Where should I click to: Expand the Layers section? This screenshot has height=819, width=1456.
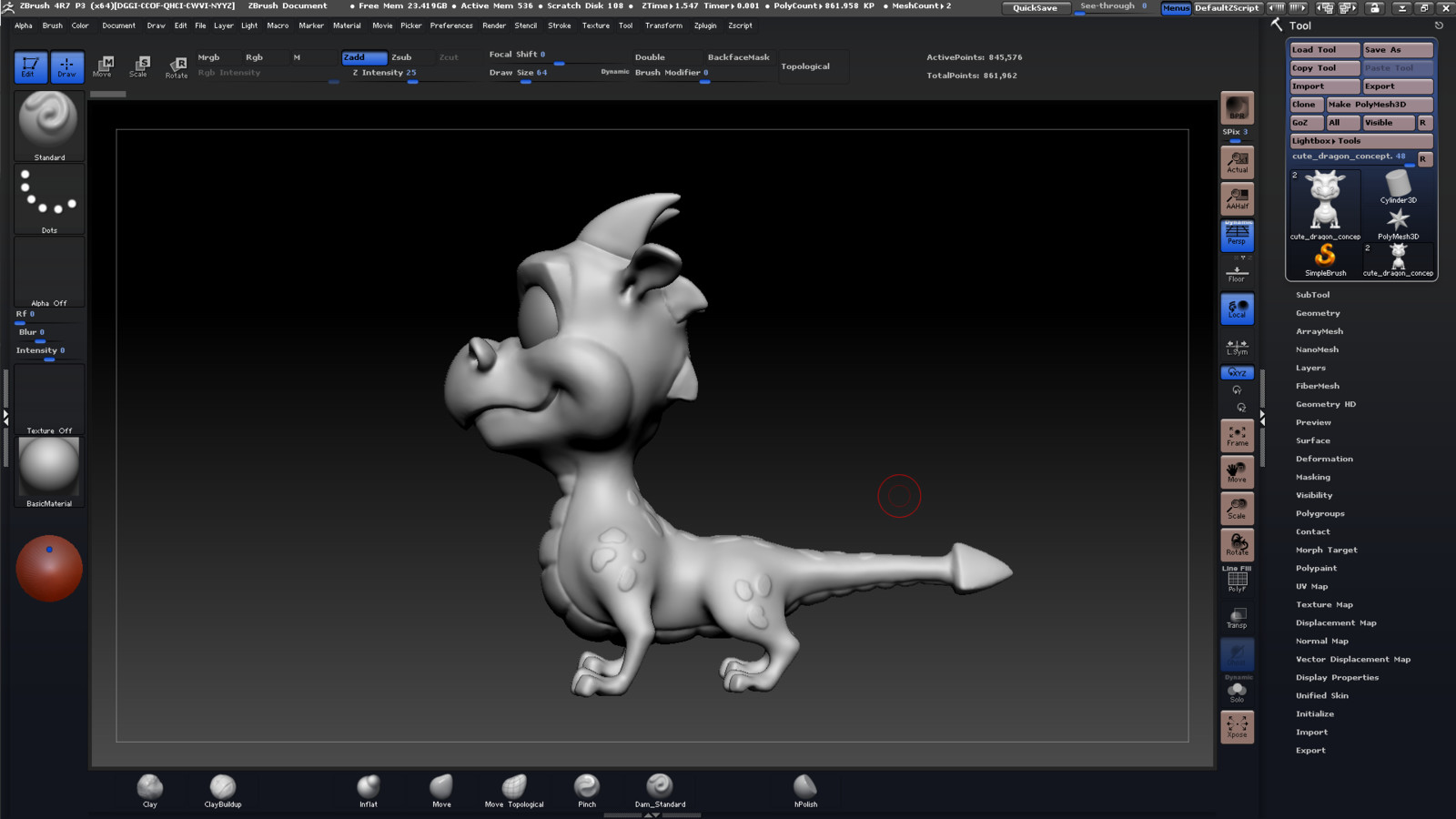click(x=1310, y=368)
